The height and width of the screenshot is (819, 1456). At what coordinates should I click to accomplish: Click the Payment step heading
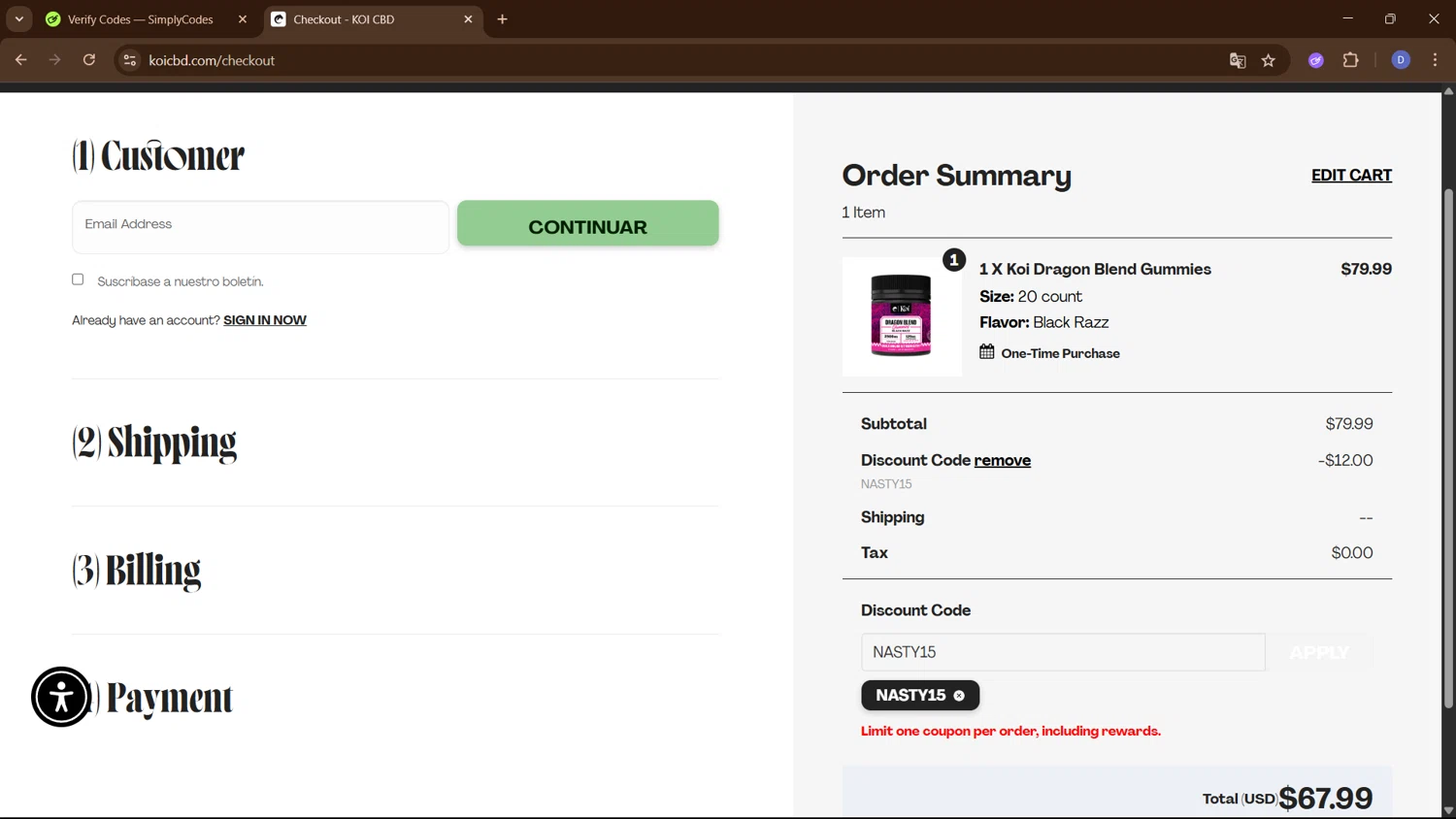169,698
